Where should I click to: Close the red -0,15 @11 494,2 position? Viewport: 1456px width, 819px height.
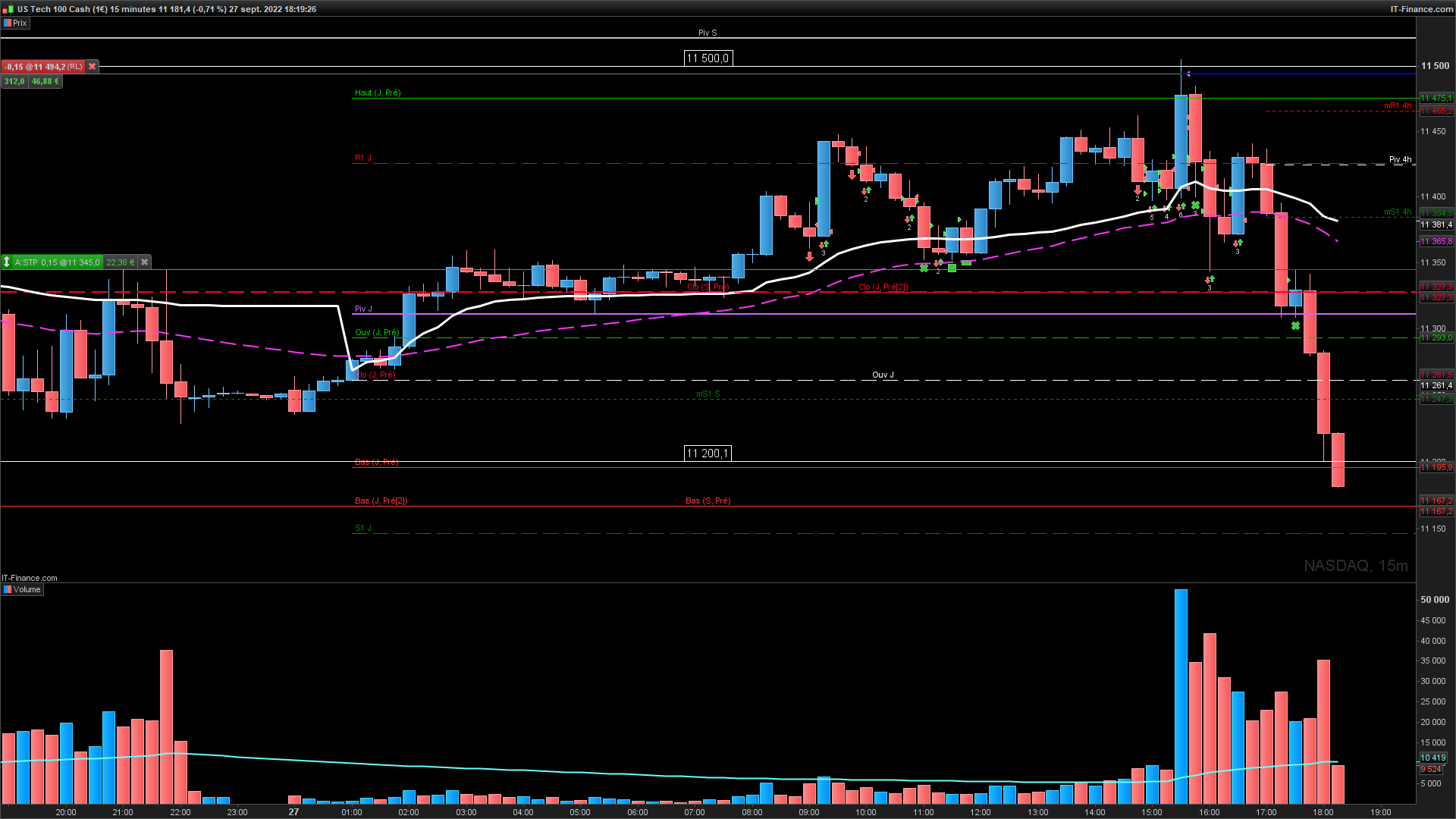pos(93,67)
